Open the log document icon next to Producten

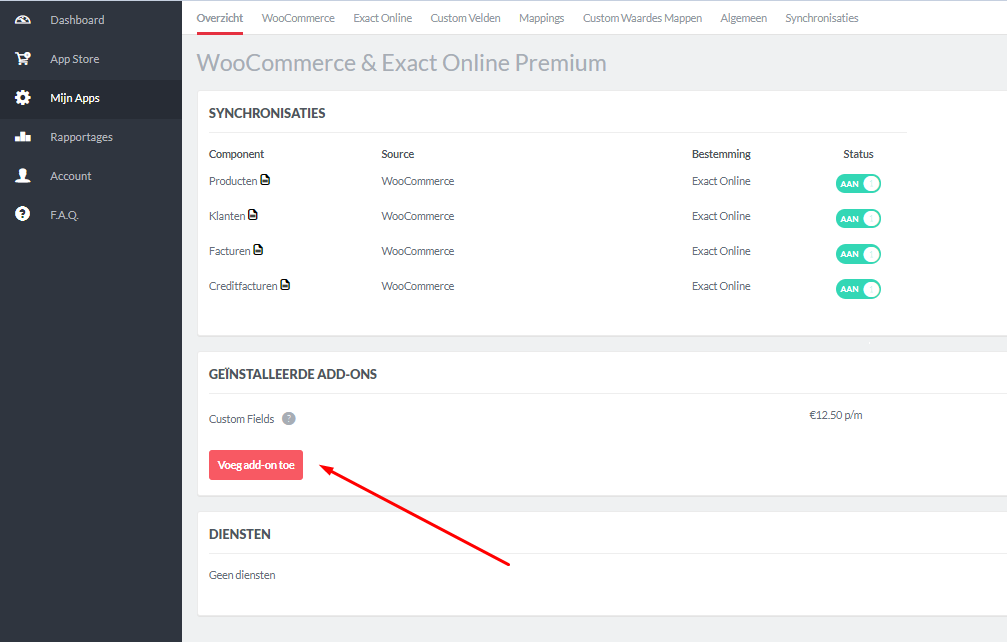pyautogui.click(x=265, y=180)
